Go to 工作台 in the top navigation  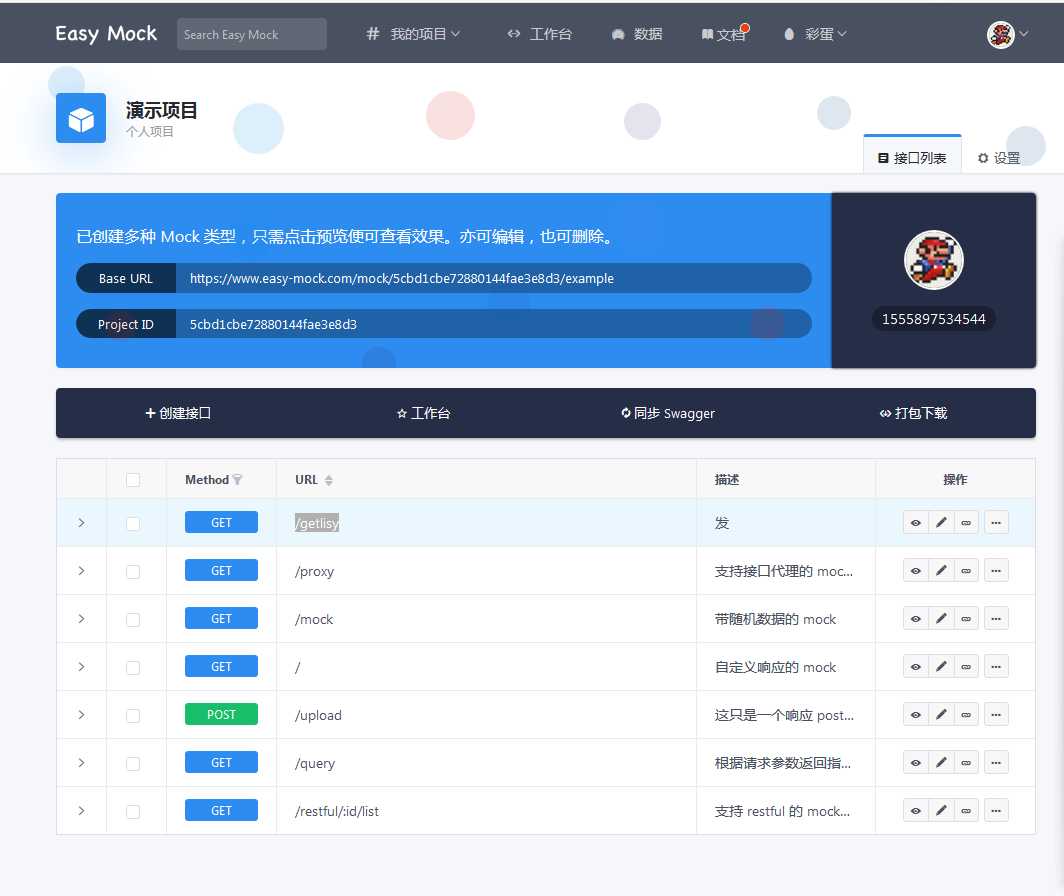(539, 34)
